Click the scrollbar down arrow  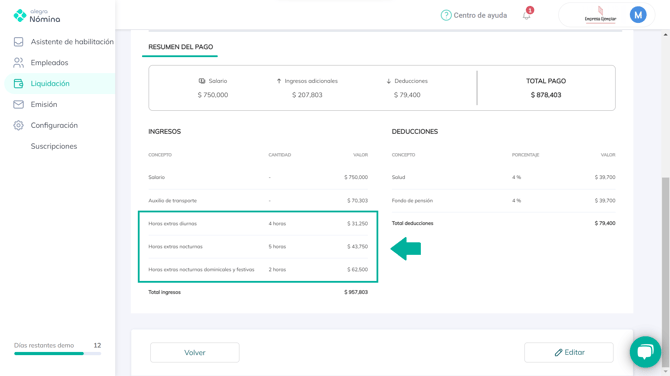666,372
